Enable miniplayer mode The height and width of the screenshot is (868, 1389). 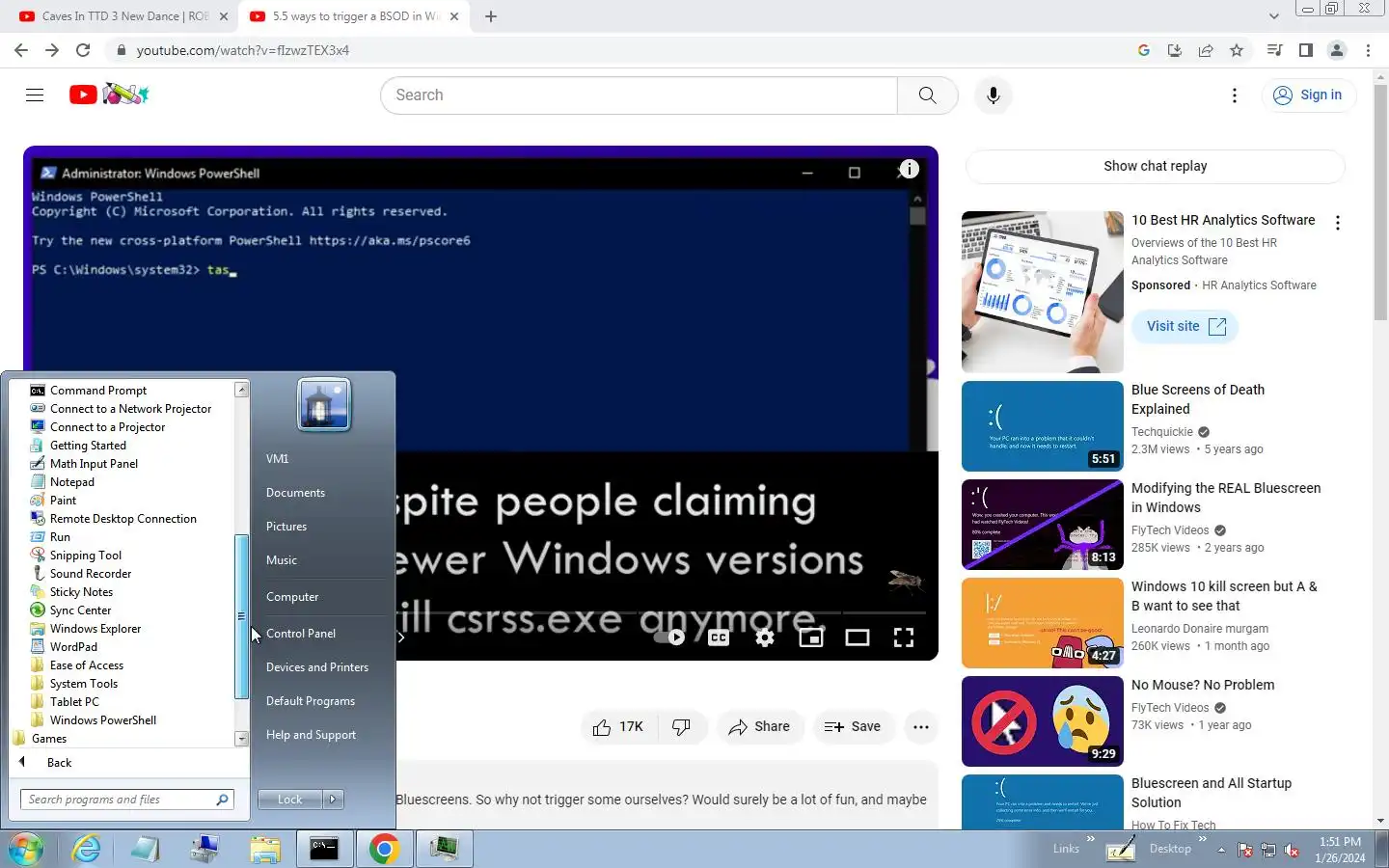pos(811,637)
